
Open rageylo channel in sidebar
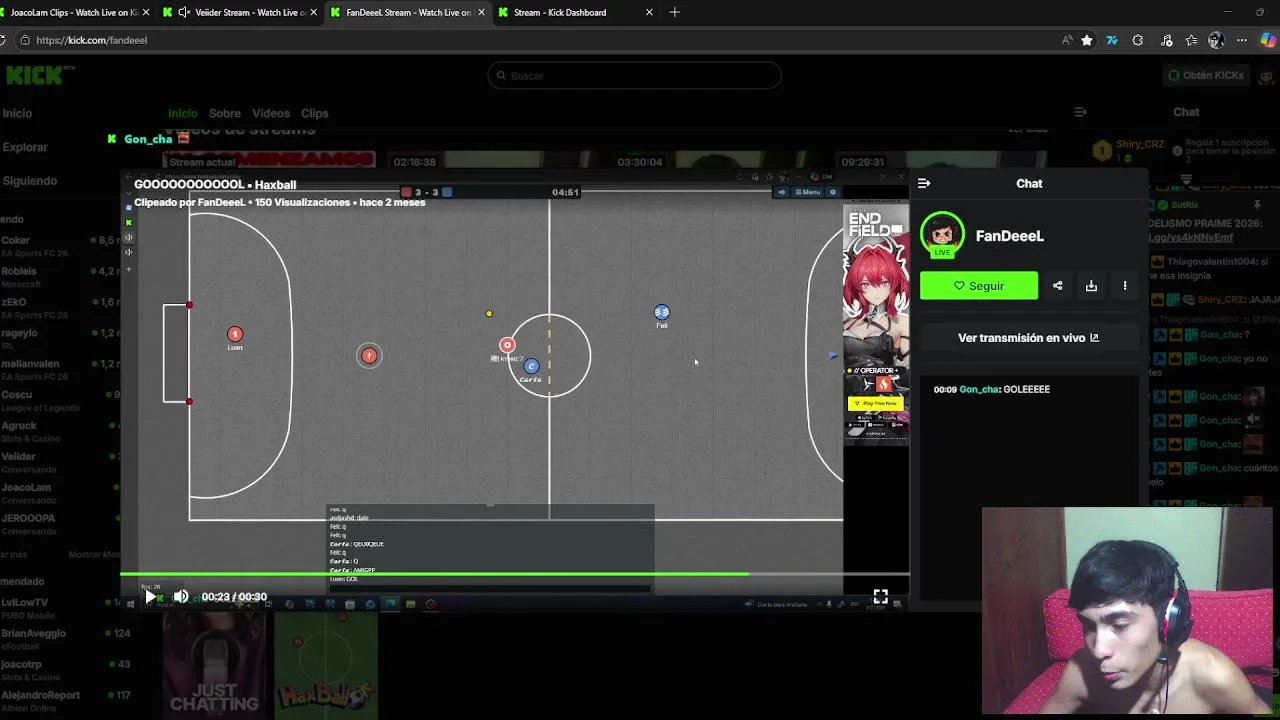tap(60, 339)
